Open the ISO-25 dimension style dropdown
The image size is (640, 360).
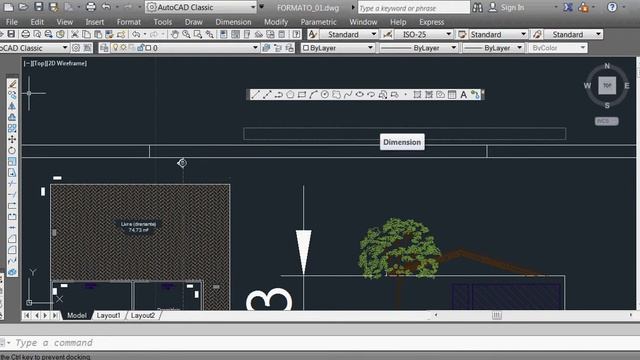coord(423,34)
